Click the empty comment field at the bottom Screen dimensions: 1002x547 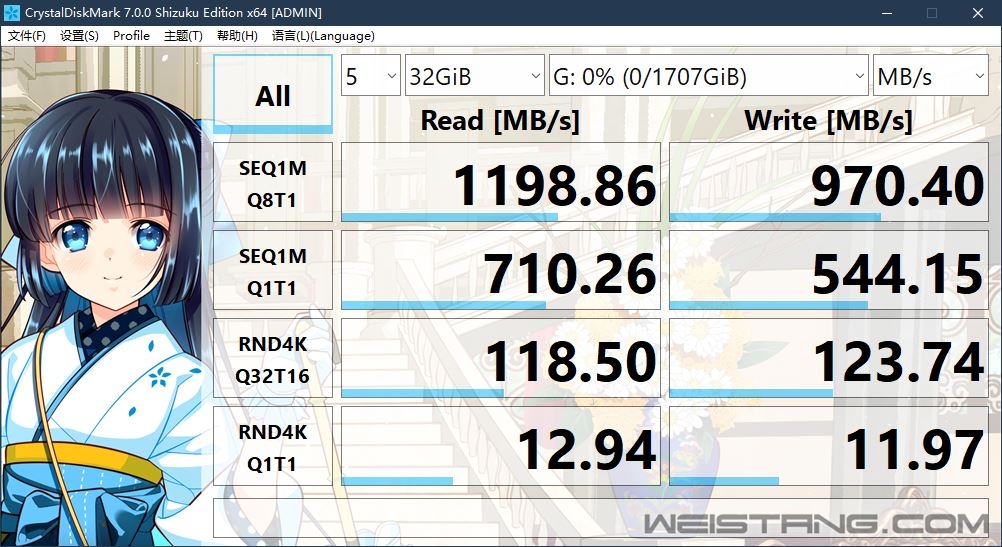point(601,518)
